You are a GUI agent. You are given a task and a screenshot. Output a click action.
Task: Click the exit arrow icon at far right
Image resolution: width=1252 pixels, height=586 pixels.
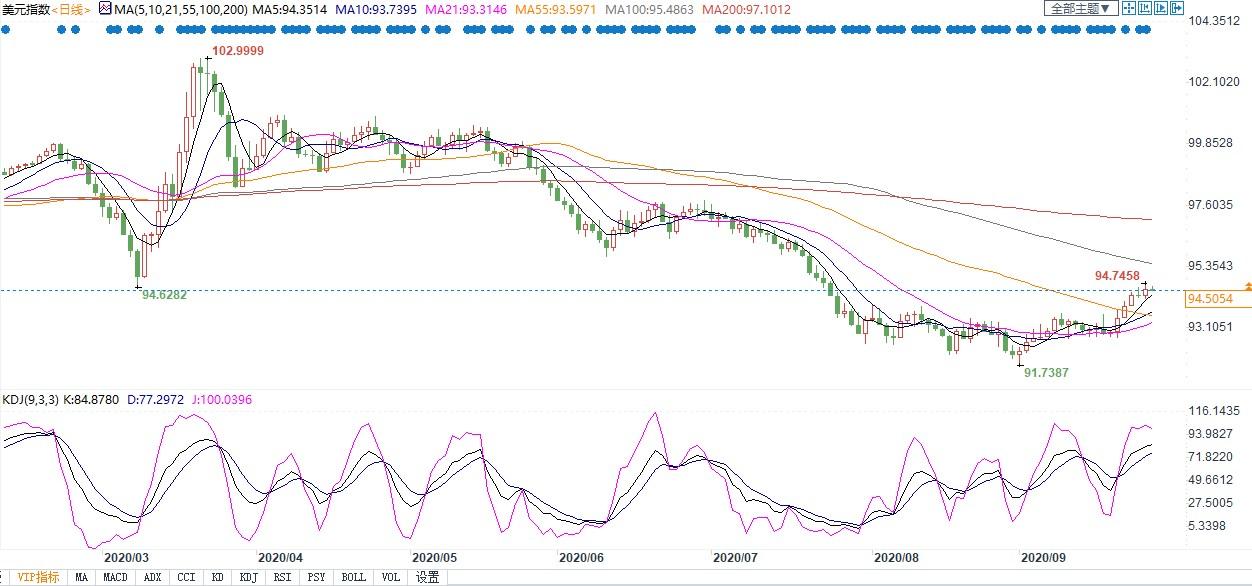click(1177, 8)
